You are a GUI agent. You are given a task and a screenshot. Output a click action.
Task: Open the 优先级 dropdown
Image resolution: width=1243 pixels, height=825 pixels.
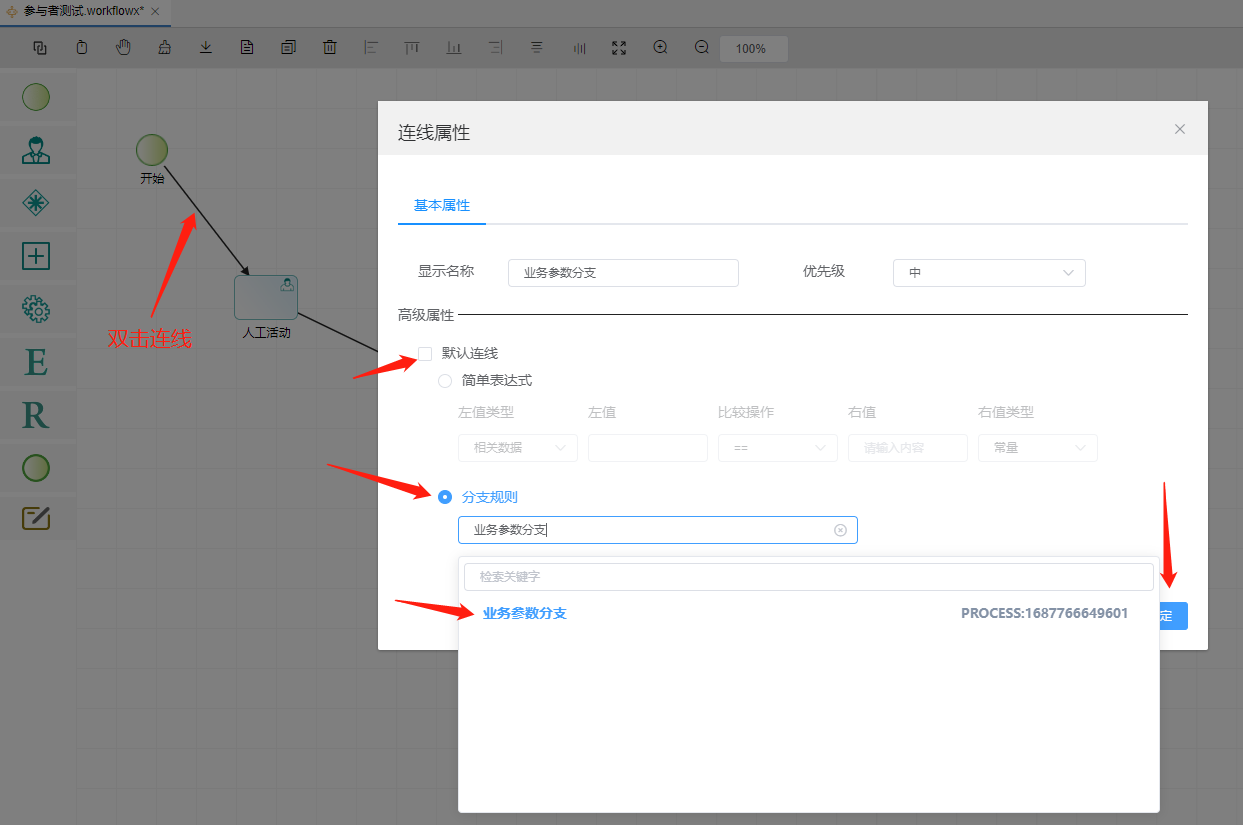tap(988, 273)
